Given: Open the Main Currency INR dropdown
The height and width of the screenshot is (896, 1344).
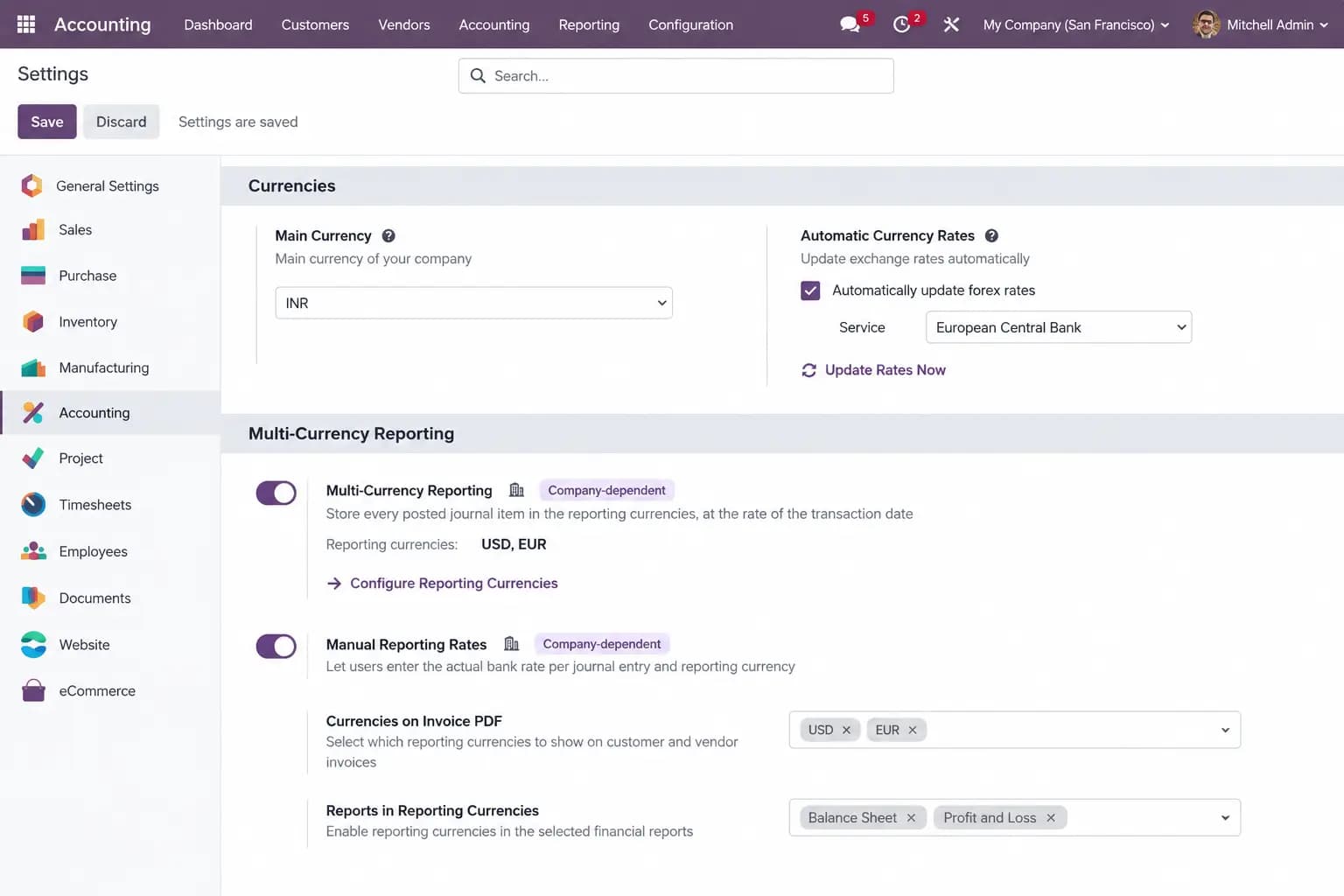Looking at the screenshot, I should (473, 303).
